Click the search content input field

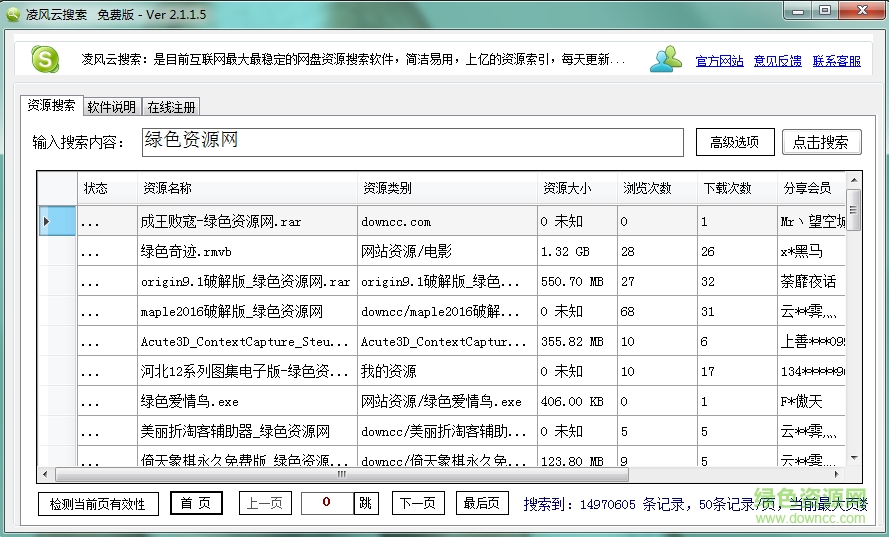(412, 142)
